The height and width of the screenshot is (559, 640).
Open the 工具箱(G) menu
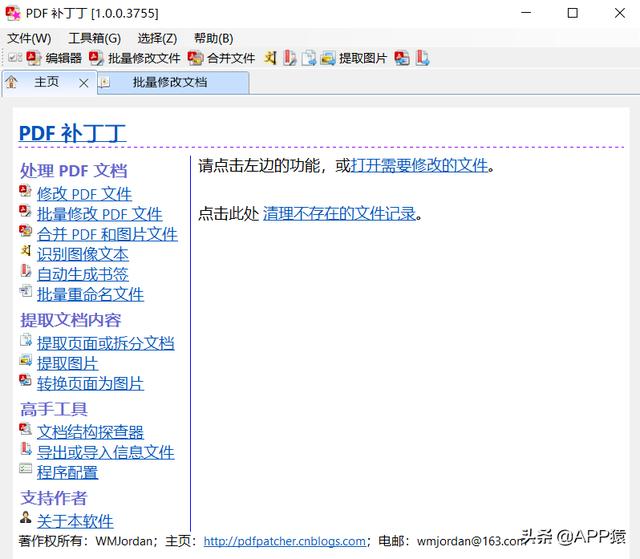point(95,39)
